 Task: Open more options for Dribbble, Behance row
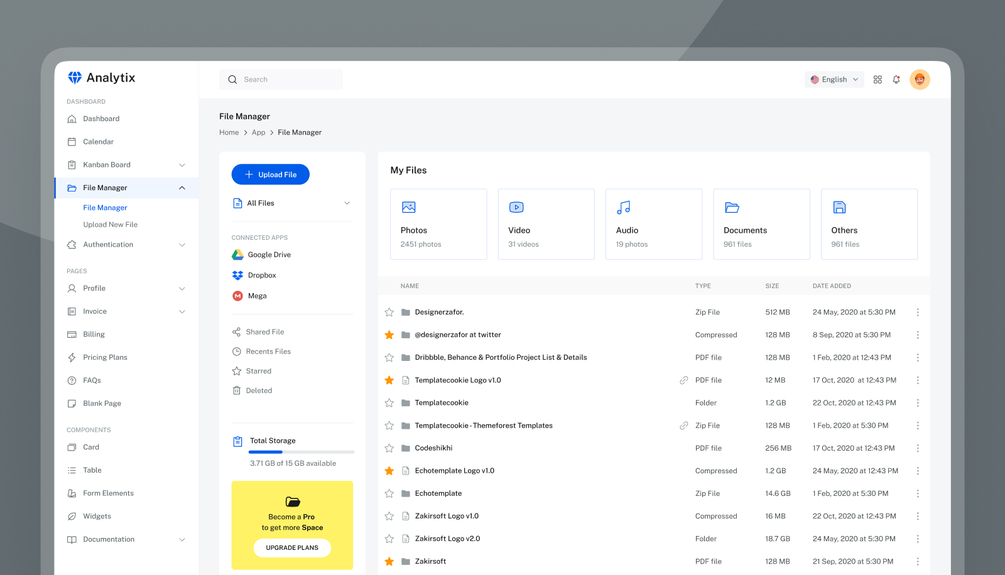pyautogui.click(x=918, y=358)
